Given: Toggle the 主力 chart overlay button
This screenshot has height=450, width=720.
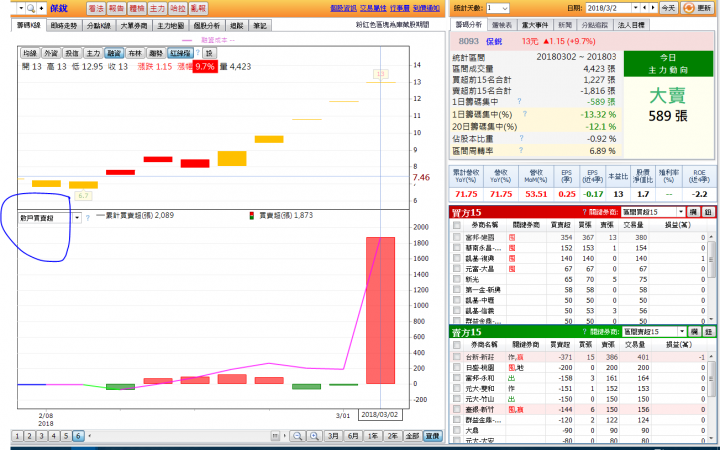Looking at the screenshot, I should 93,53.
